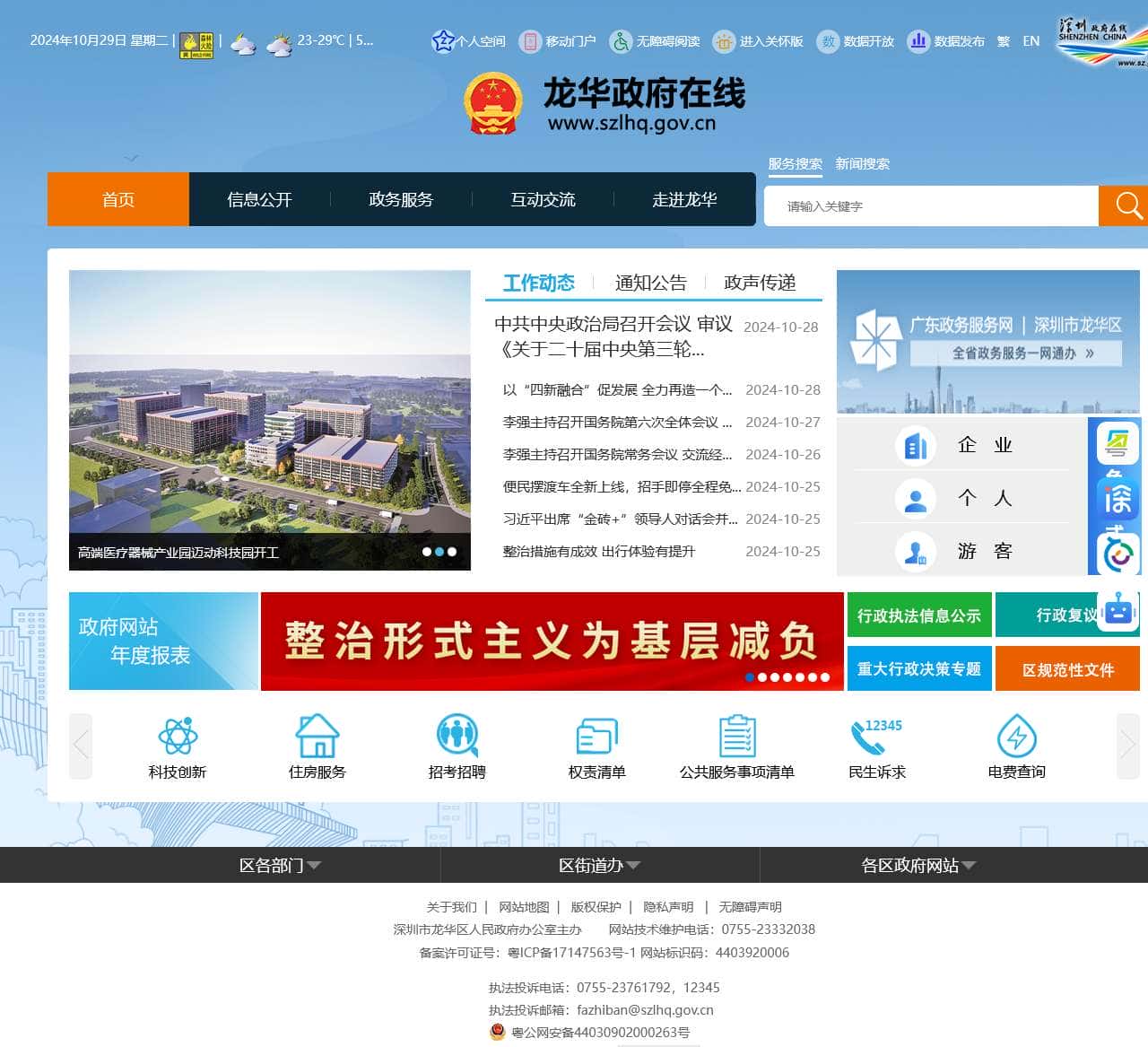
Task: Open the 各区政府网站 dropdown
Action: (x=918, y=865)
